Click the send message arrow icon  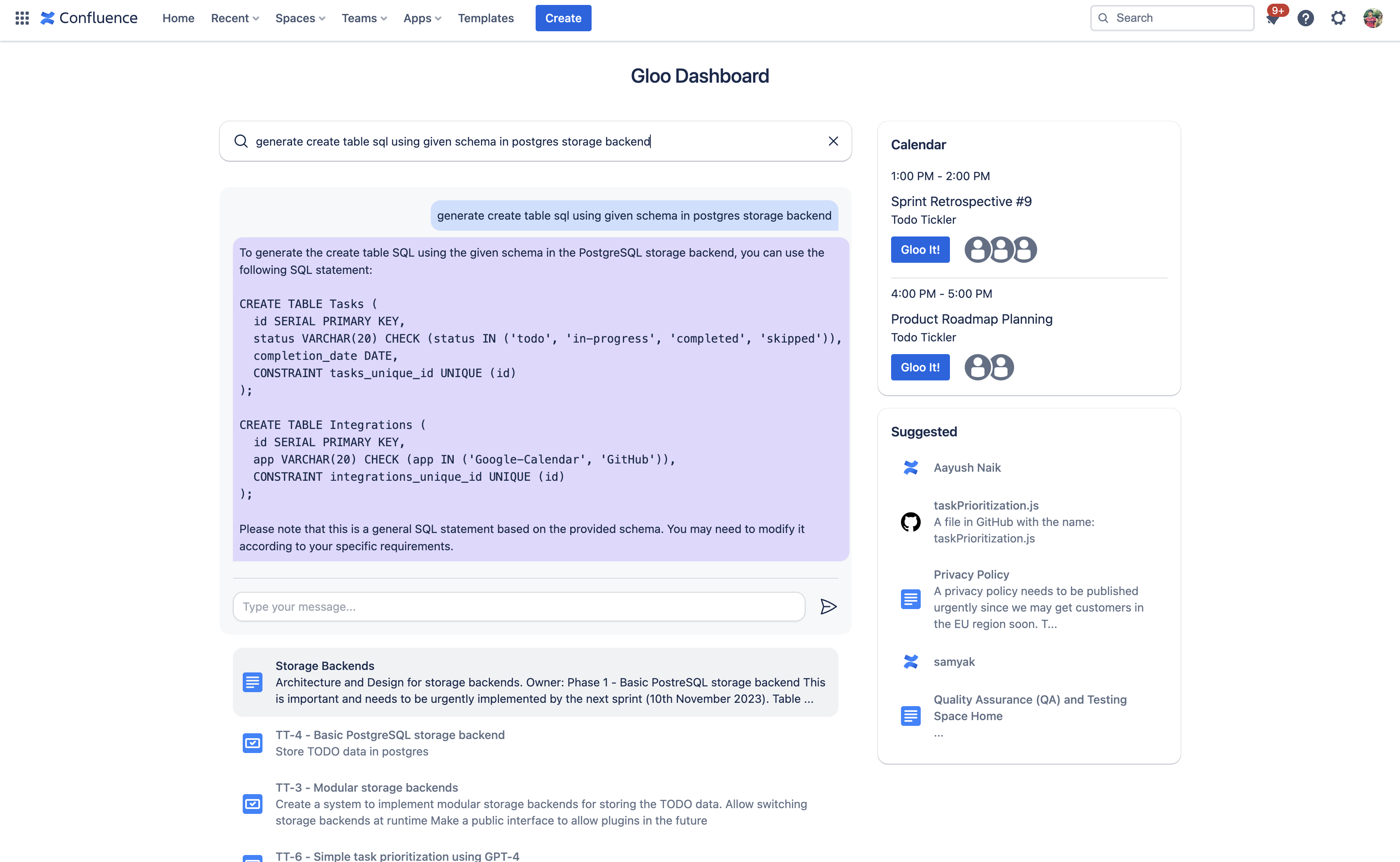click(x=828, y=607)
